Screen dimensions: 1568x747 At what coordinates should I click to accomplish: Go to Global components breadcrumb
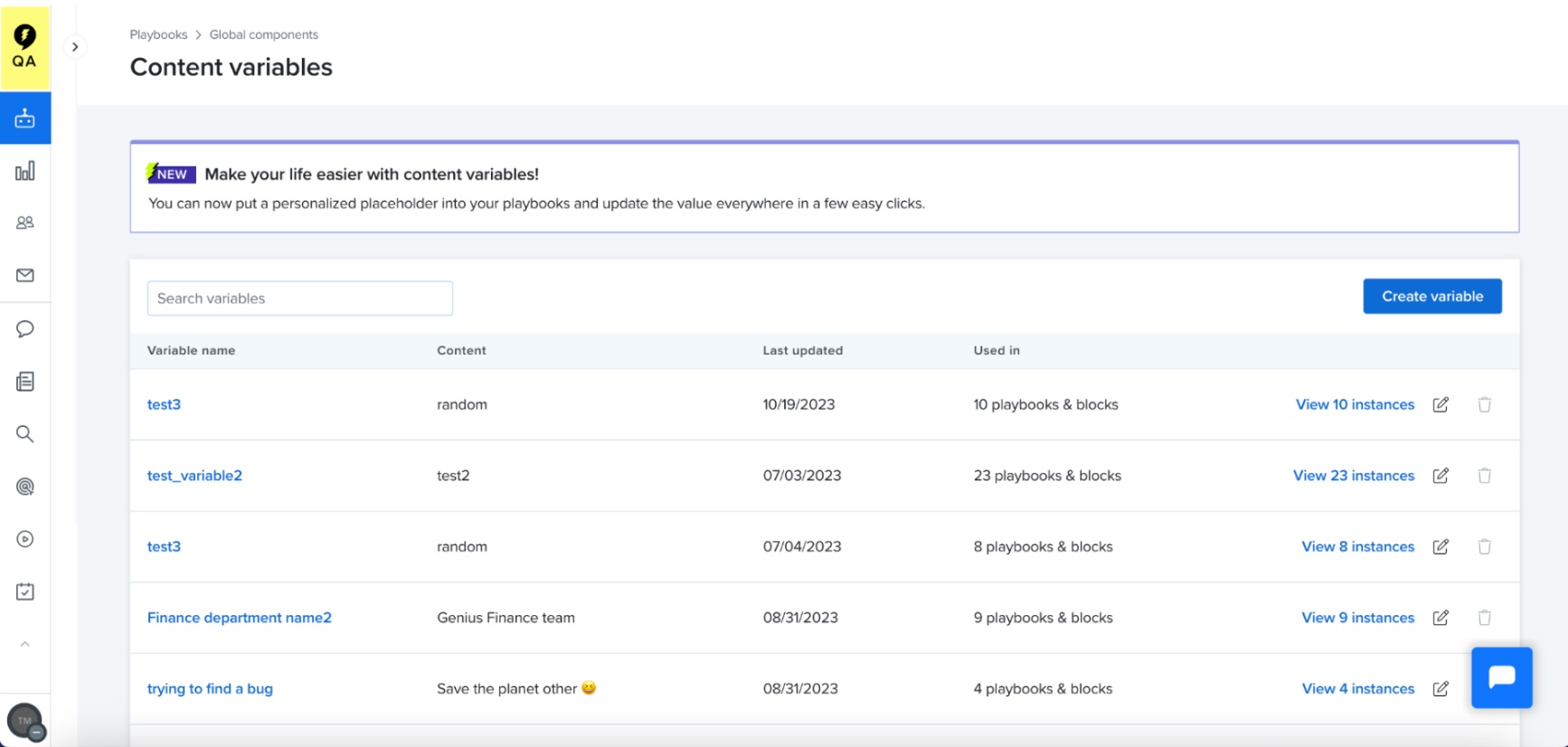[264, 34]
